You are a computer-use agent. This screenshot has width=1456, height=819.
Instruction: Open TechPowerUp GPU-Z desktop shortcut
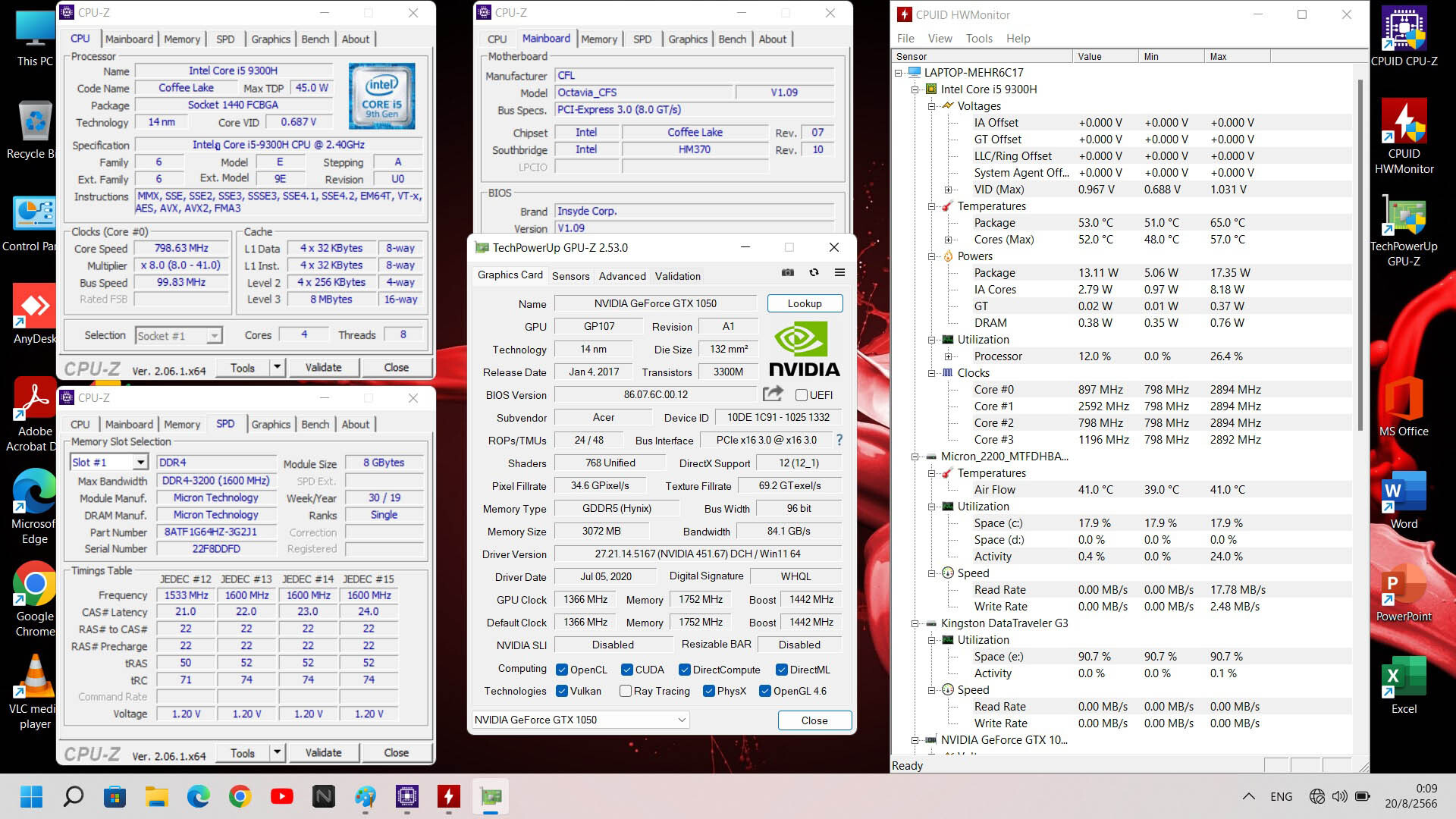pos(1404,231)
